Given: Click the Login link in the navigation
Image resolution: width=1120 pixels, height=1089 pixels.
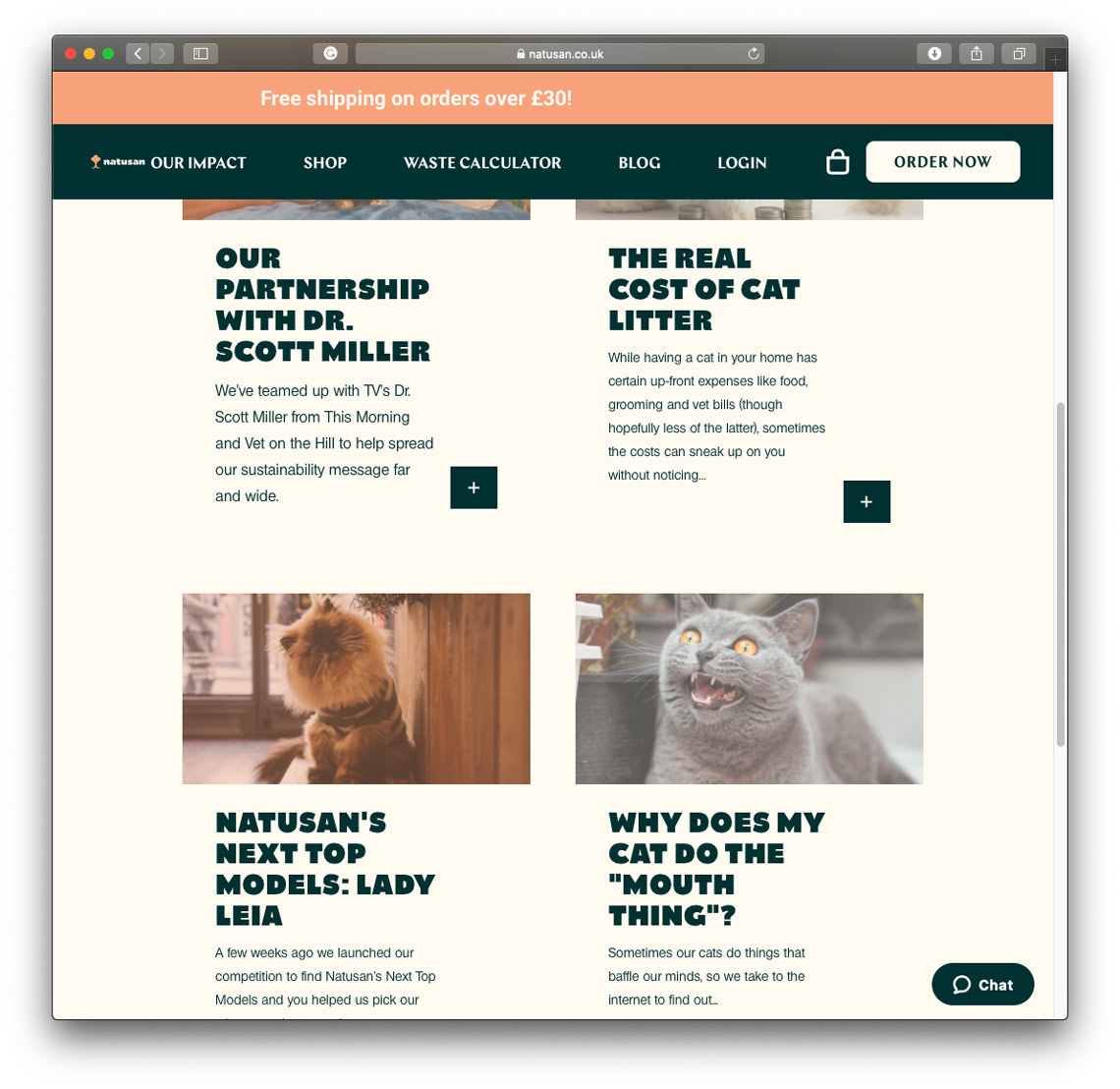Looking at the screenshot, I should pos(742,163).
